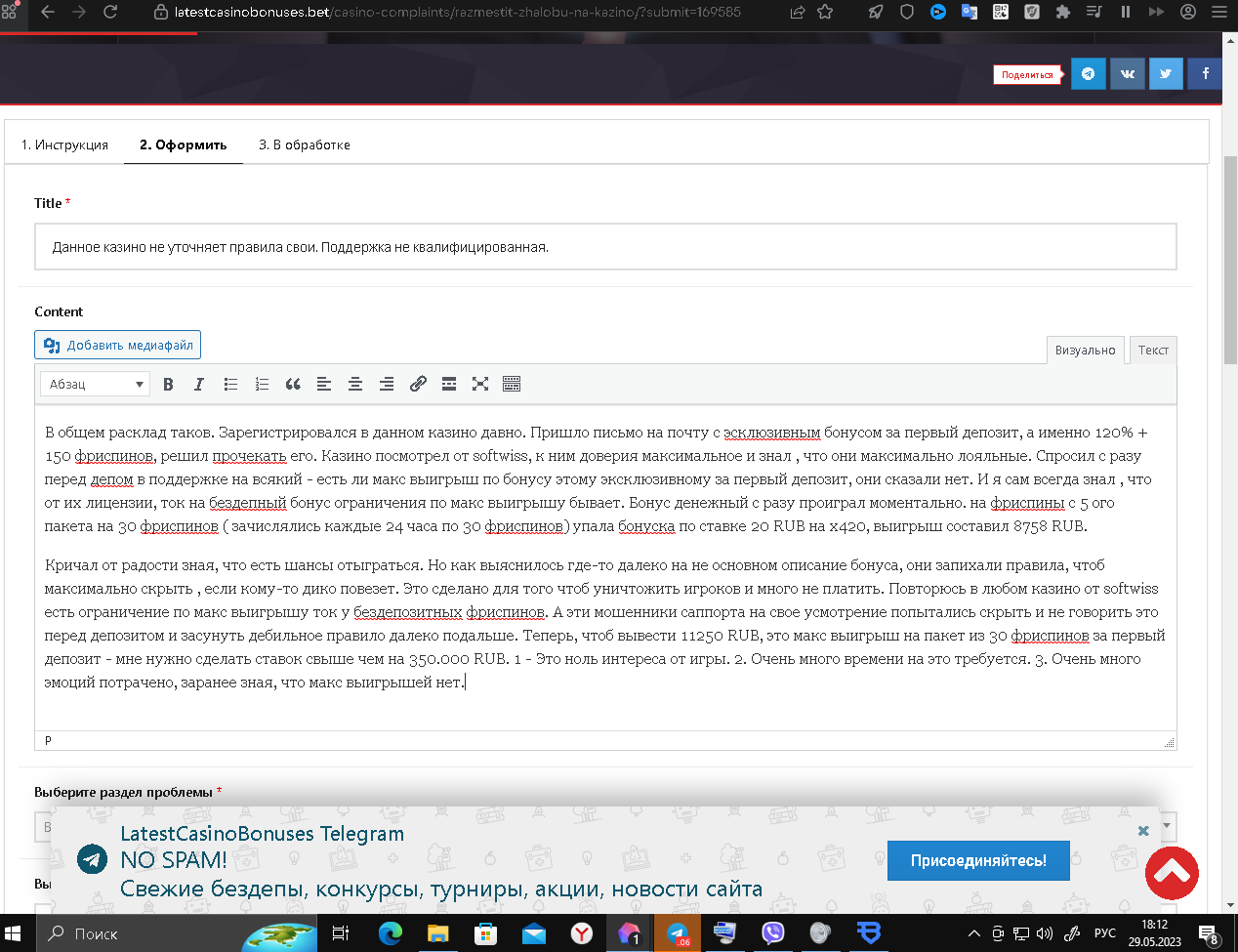
Task: Open Yandex Browser from the taskbar
Action: (x=582, y=933)
